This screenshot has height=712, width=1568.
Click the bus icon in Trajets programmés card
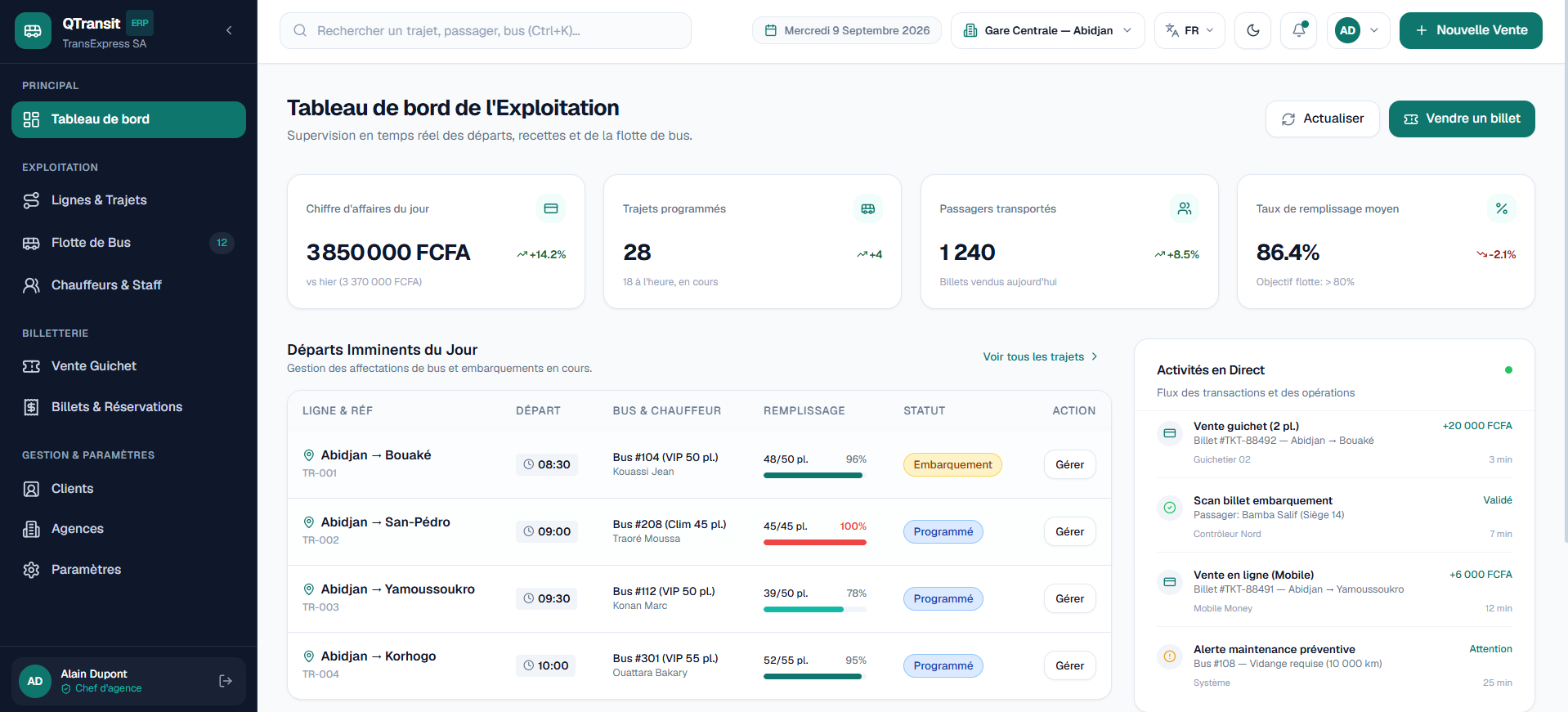867,208
